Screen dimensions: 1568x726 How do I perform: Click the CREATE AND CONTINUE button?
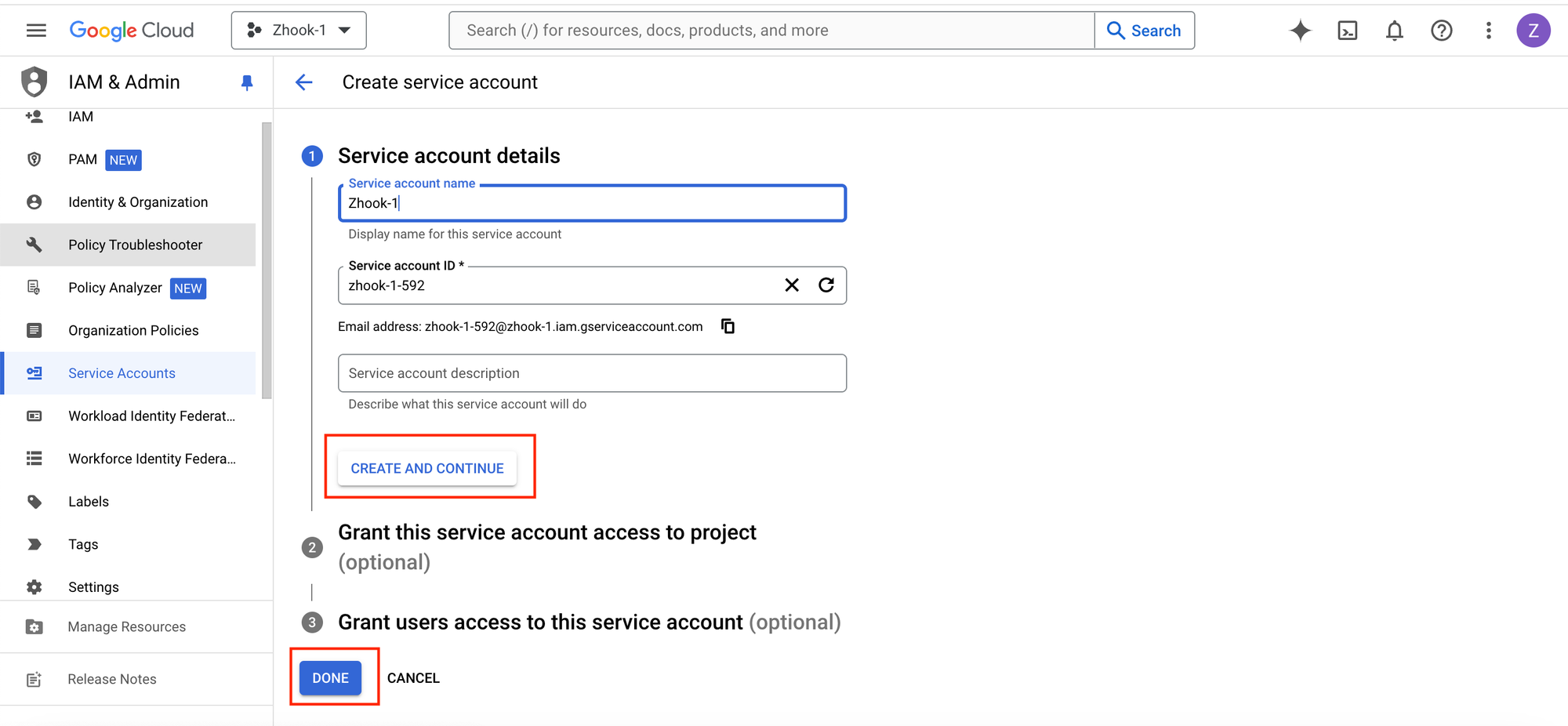tap(427, 468)
